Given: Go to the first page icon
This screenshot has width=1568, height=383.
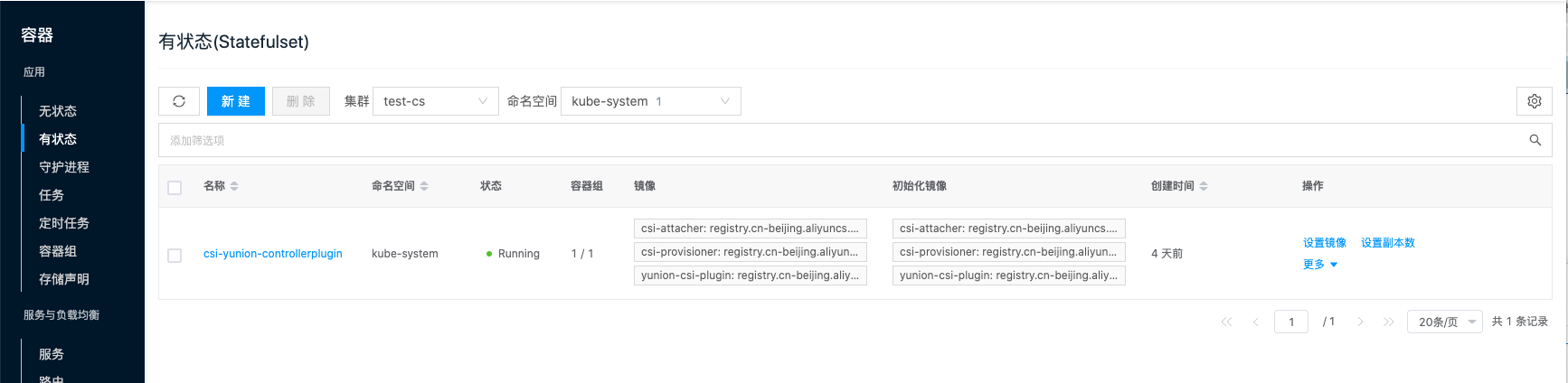Looking at the screenshot, I should [1226, 322].
